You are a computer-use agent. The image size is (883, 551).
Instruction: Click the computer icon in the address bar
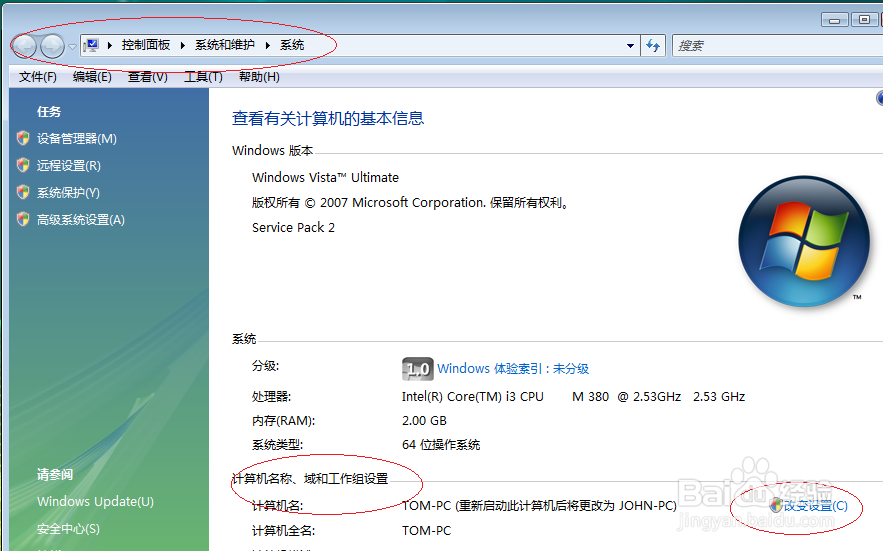tap(92, 45)
